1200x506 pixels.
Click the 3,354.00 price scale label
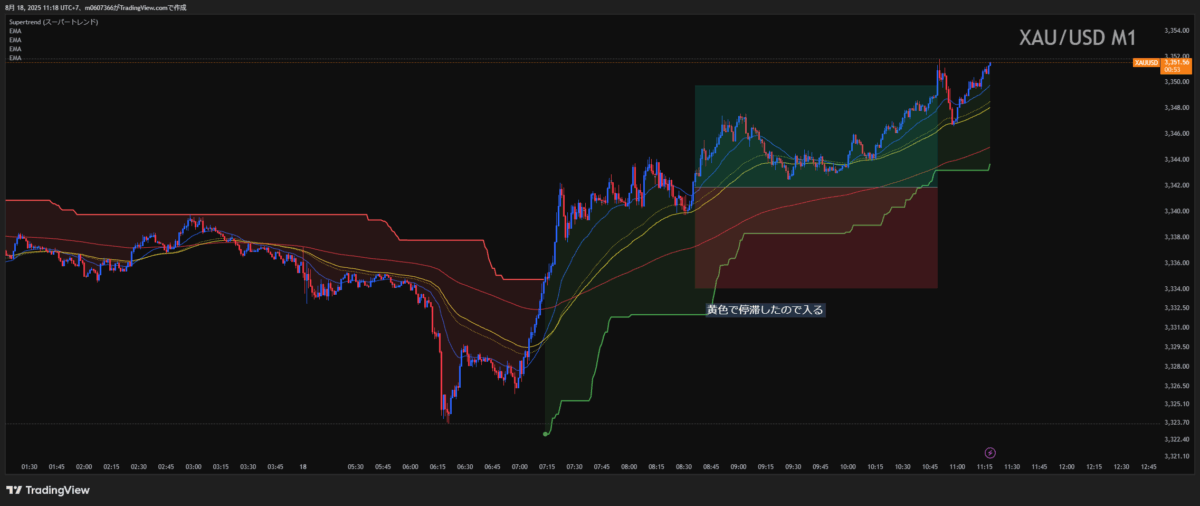click(1177, 30)
